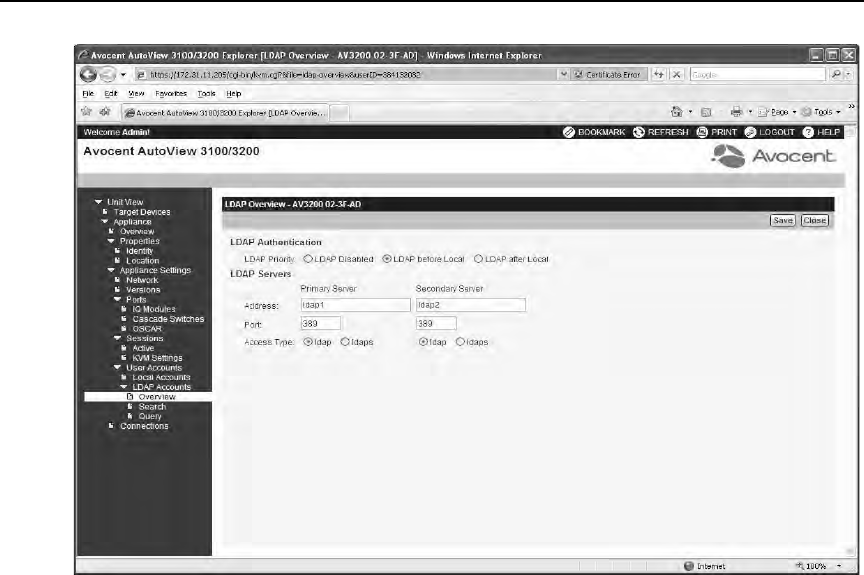This screenshot has height=575, width=864.
Task: Click the Certificate Error warning
Action: [x=607, y=74]
